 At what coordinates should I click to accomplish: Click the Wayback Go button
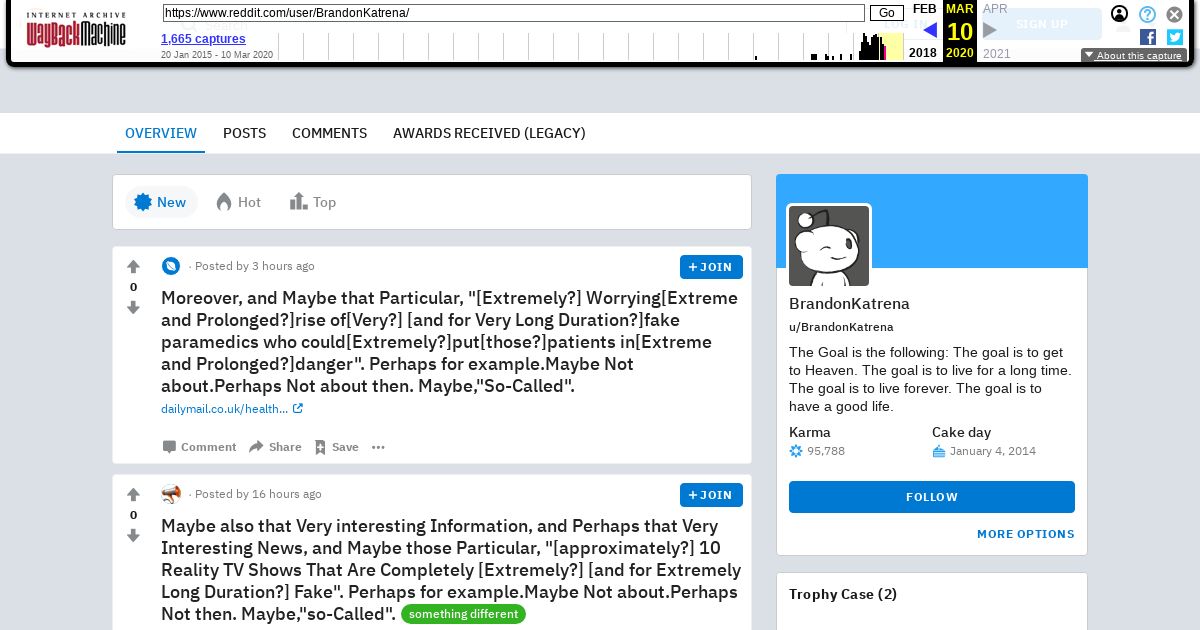click(886, 13)
